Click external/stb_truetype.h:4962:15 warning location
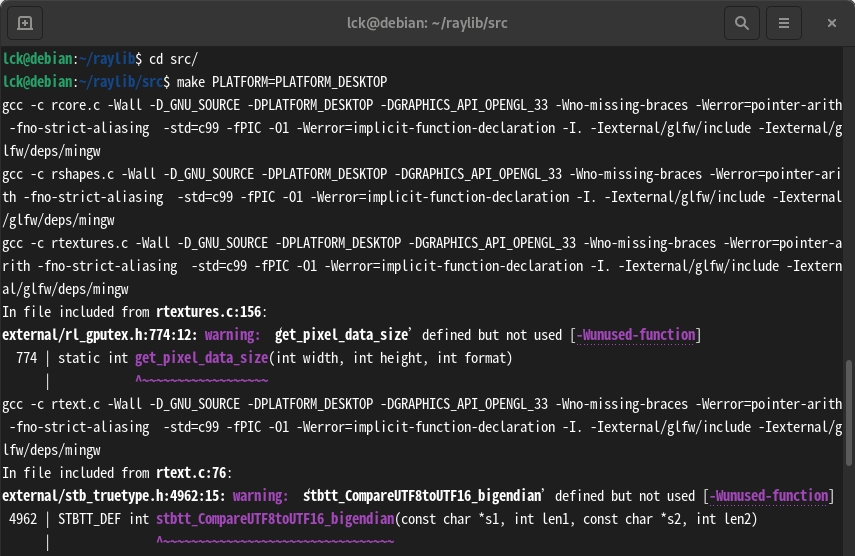Viewport: 855px width, 556px height. (x=113, y=496)
